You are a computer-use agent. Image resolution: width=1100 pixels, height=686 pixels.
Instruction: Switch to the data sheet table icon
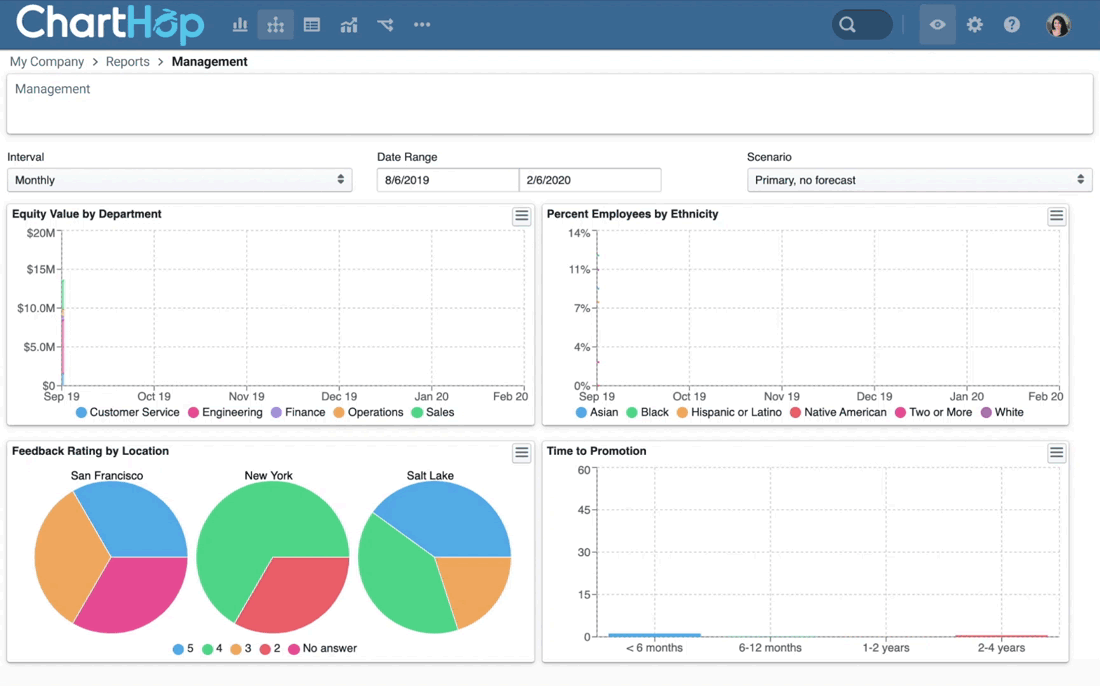[x=311, y=24]
